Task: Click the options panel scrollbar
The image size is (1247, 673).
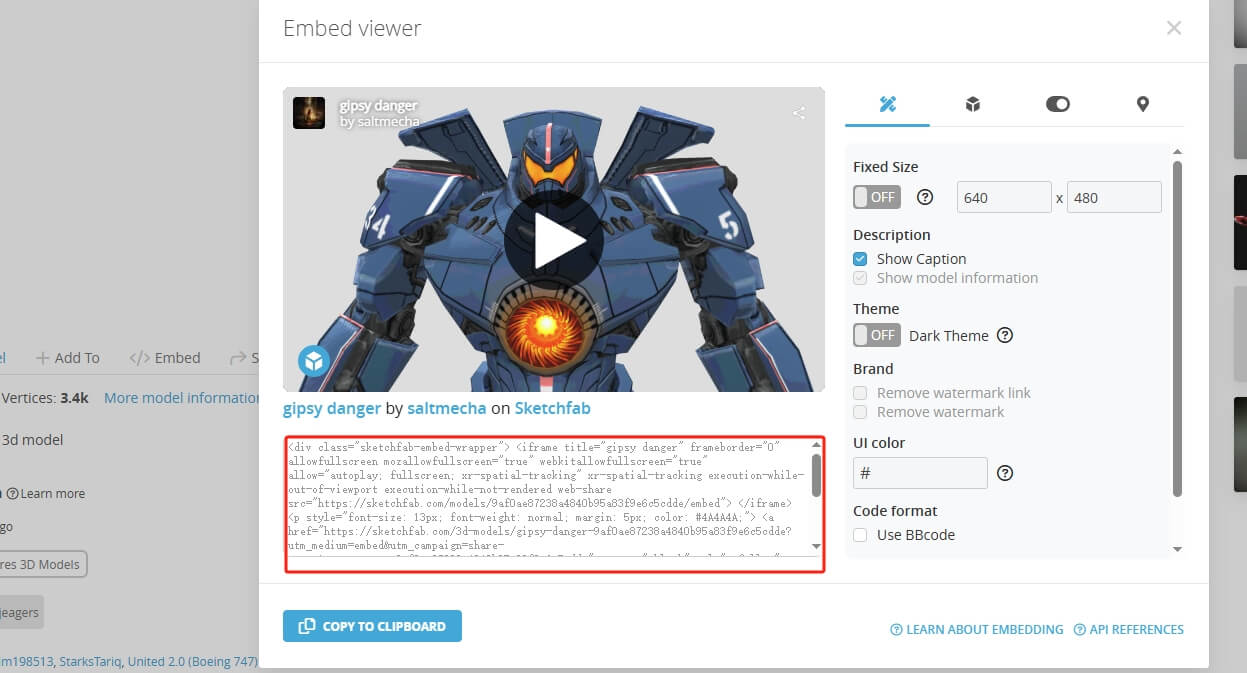Action: pos(1177,330)
